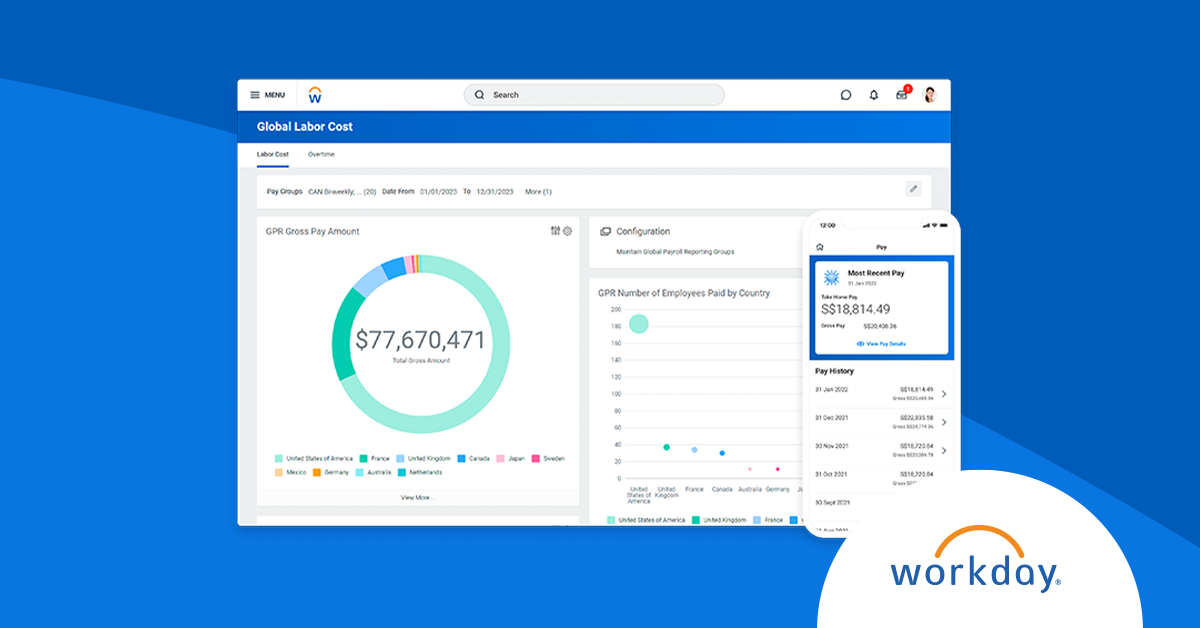The image size is (1200, 628).
Task: Toggle the Canada legend entry under donut chart
Action: (x=473, y=458)
